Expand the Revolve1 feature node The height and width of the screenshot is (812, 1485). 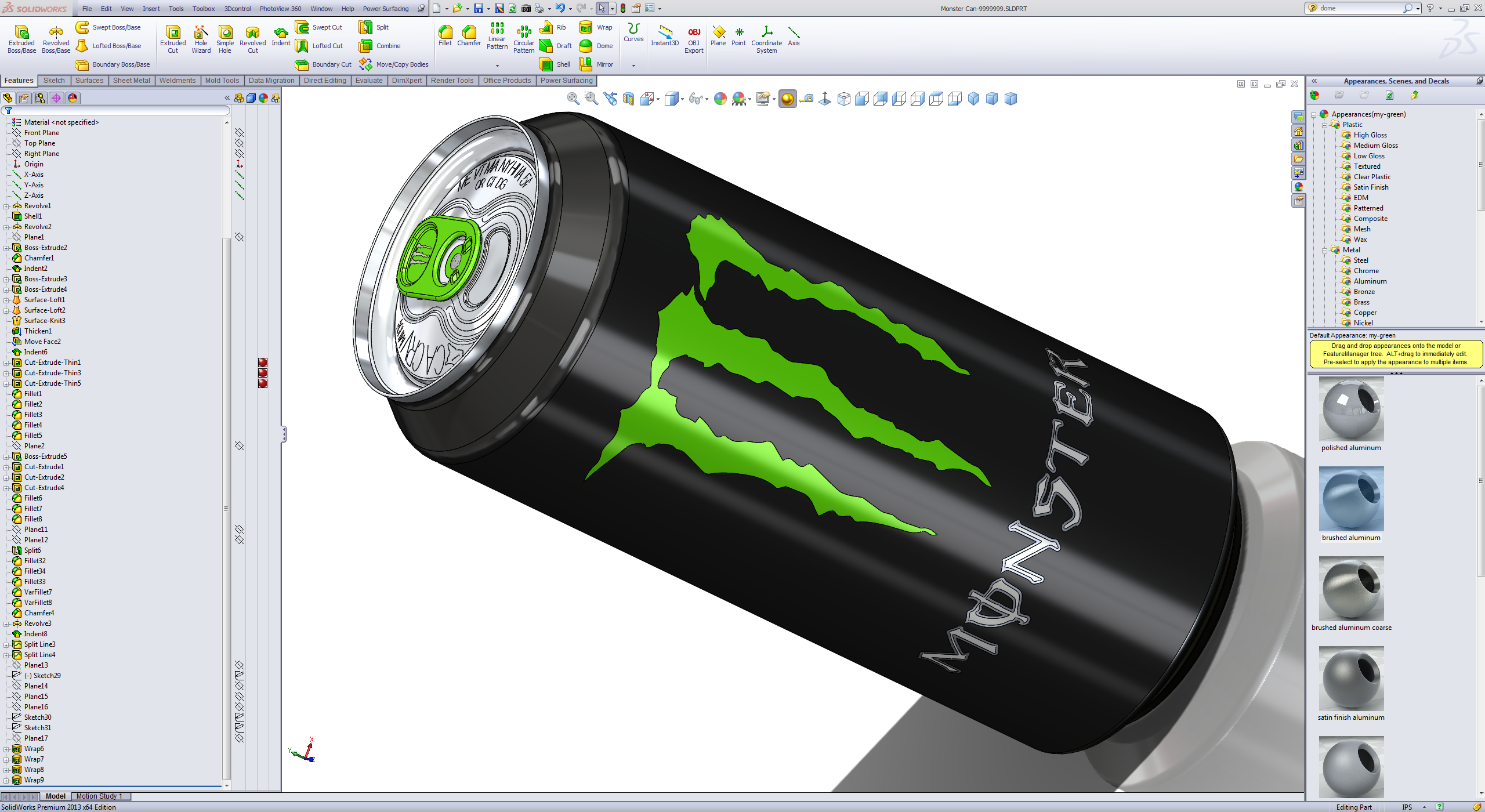coord(6,206)
